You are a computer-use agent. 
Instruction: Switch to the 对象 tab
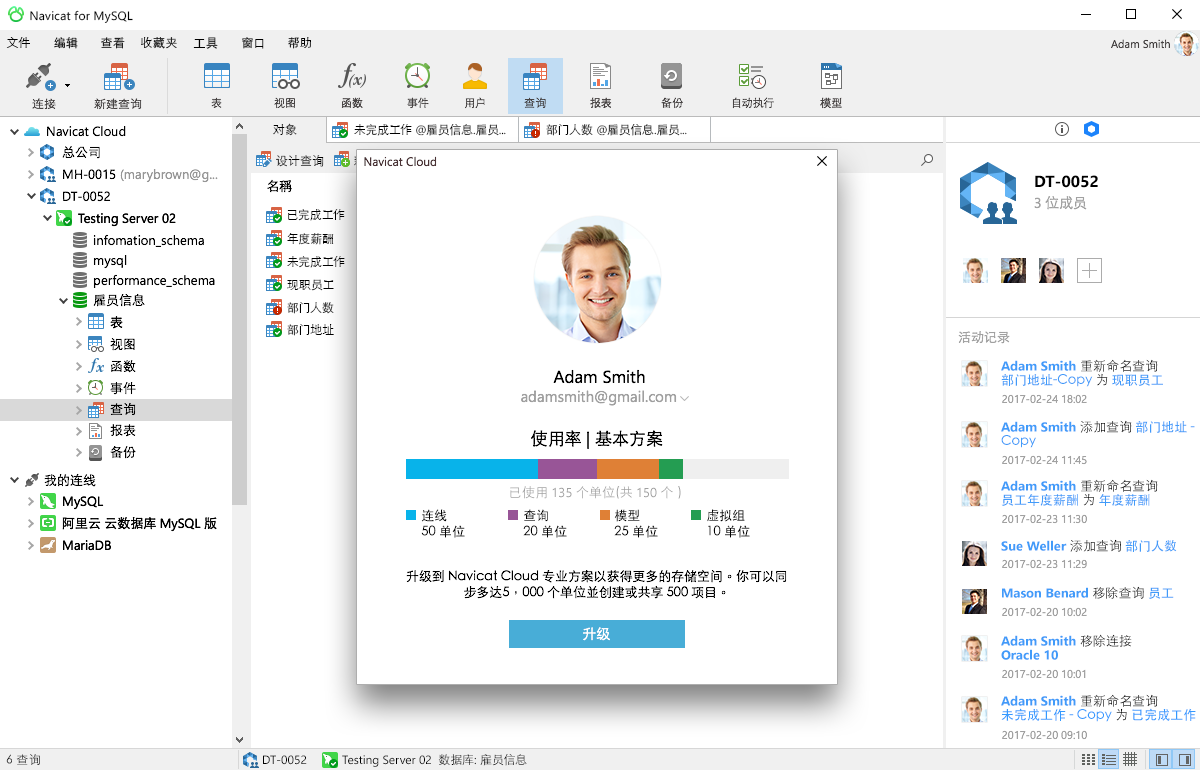tap(285, 130)
